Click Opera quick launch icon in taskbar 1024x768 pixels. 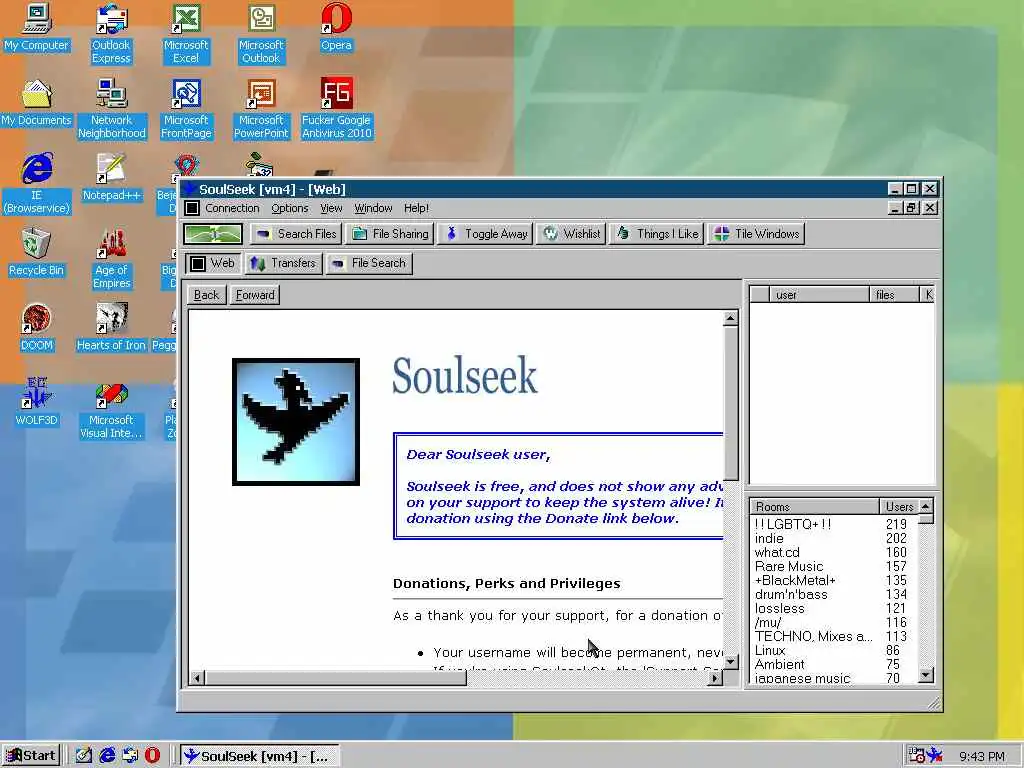click(x=152, y=756)
